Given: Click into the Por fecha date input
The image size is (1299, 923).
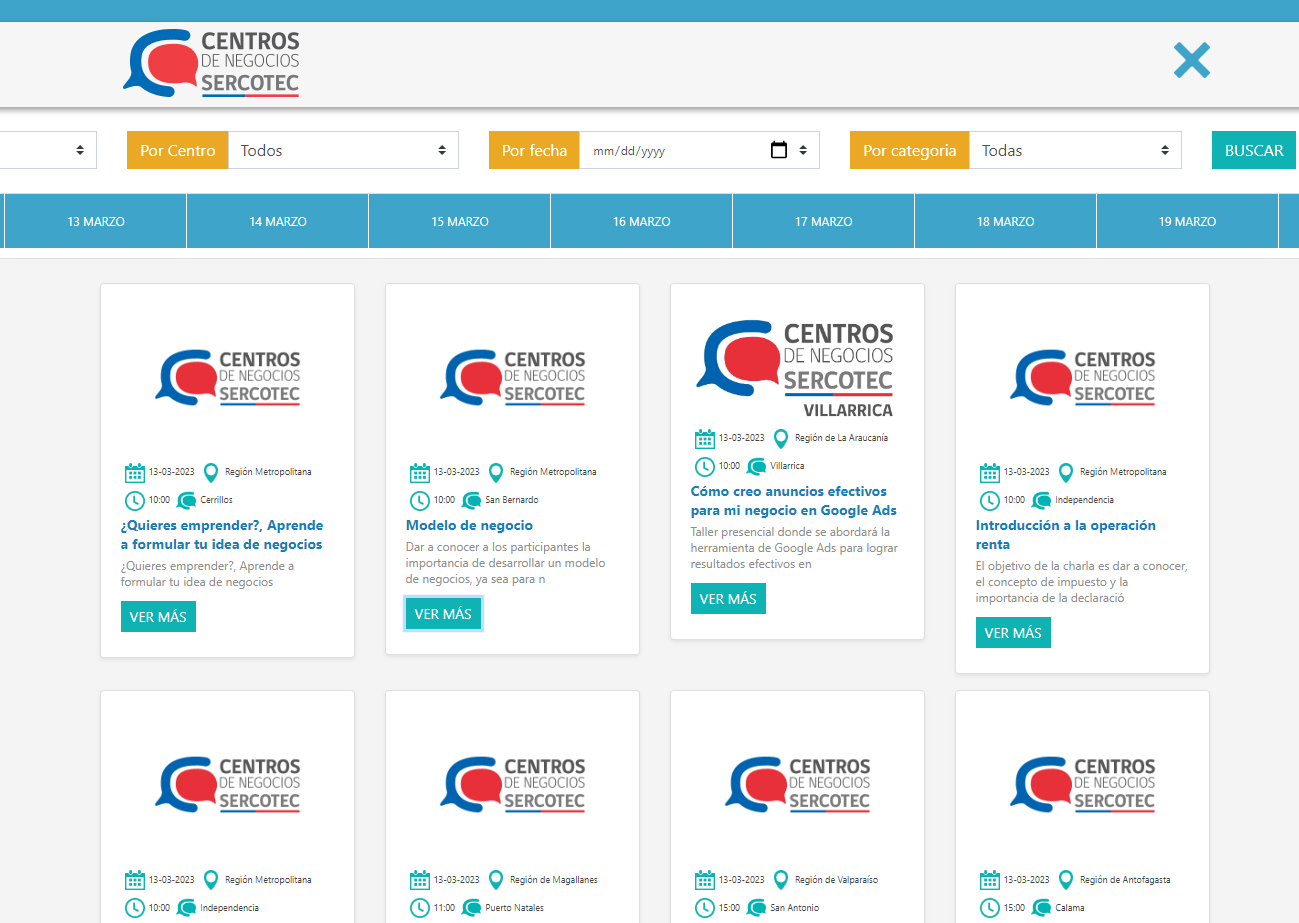Looking at the screenshot, I should [x=670, y=151].
